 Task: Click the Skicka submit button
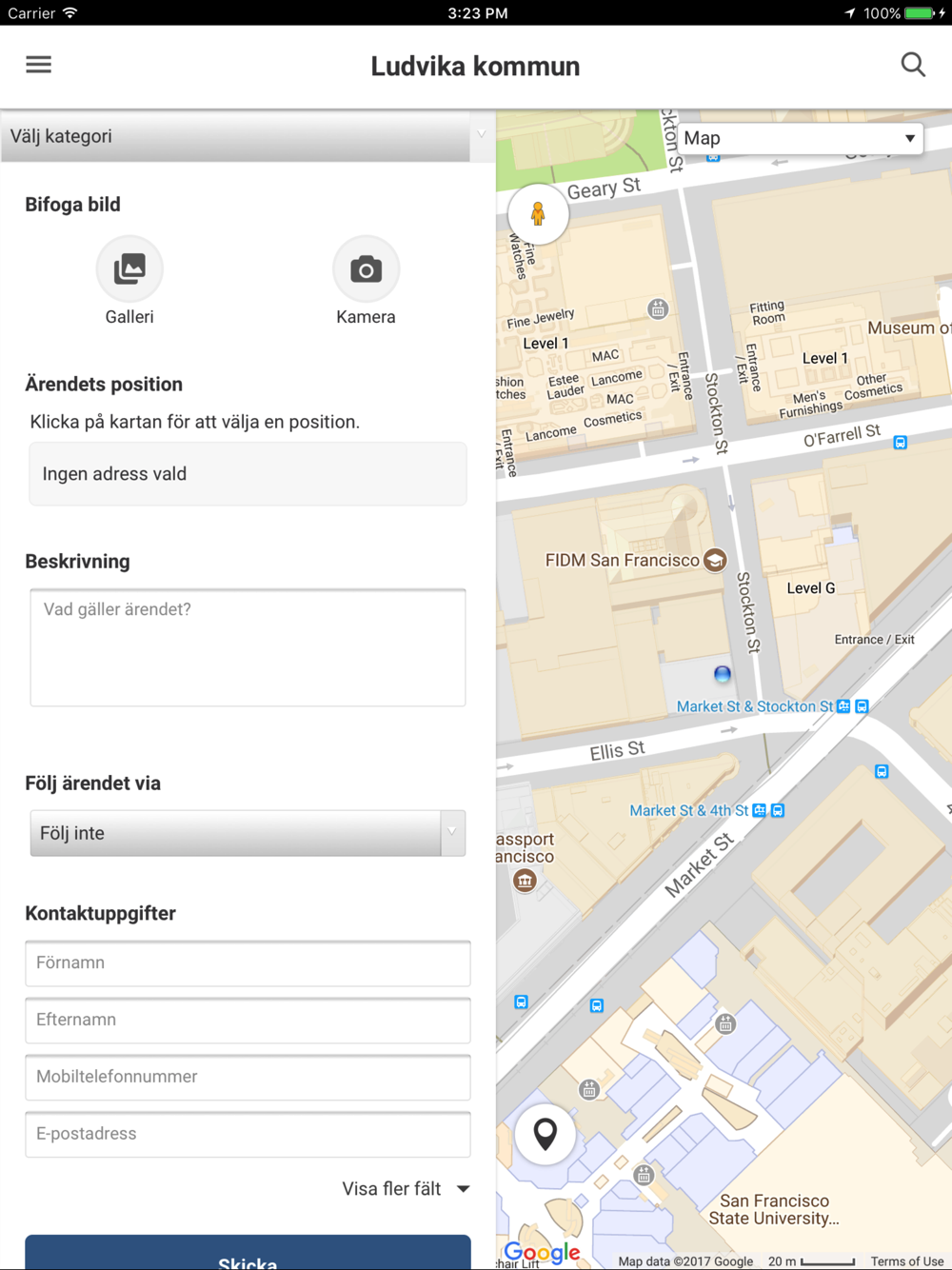[248, 1253]
